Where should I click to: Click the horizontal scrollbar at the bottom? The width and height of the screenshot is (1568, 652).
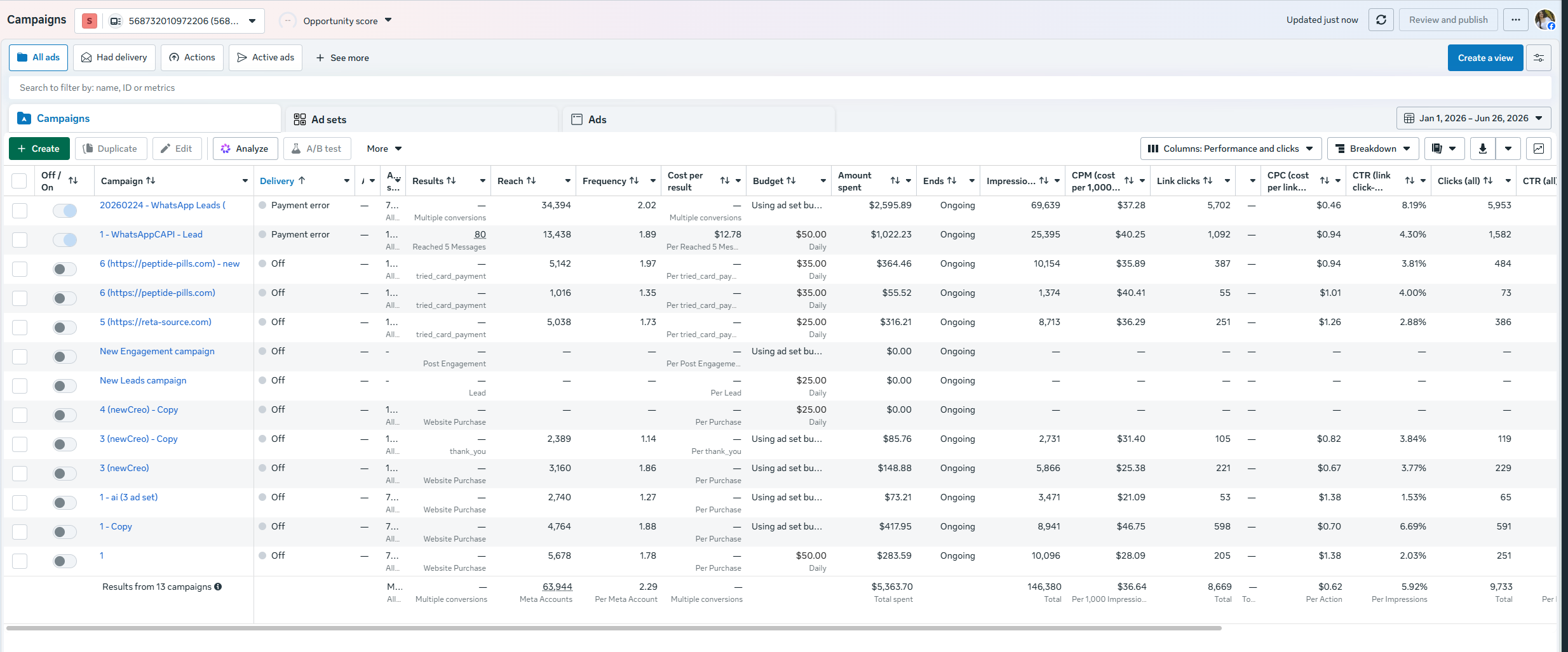[x=614, y=628]
